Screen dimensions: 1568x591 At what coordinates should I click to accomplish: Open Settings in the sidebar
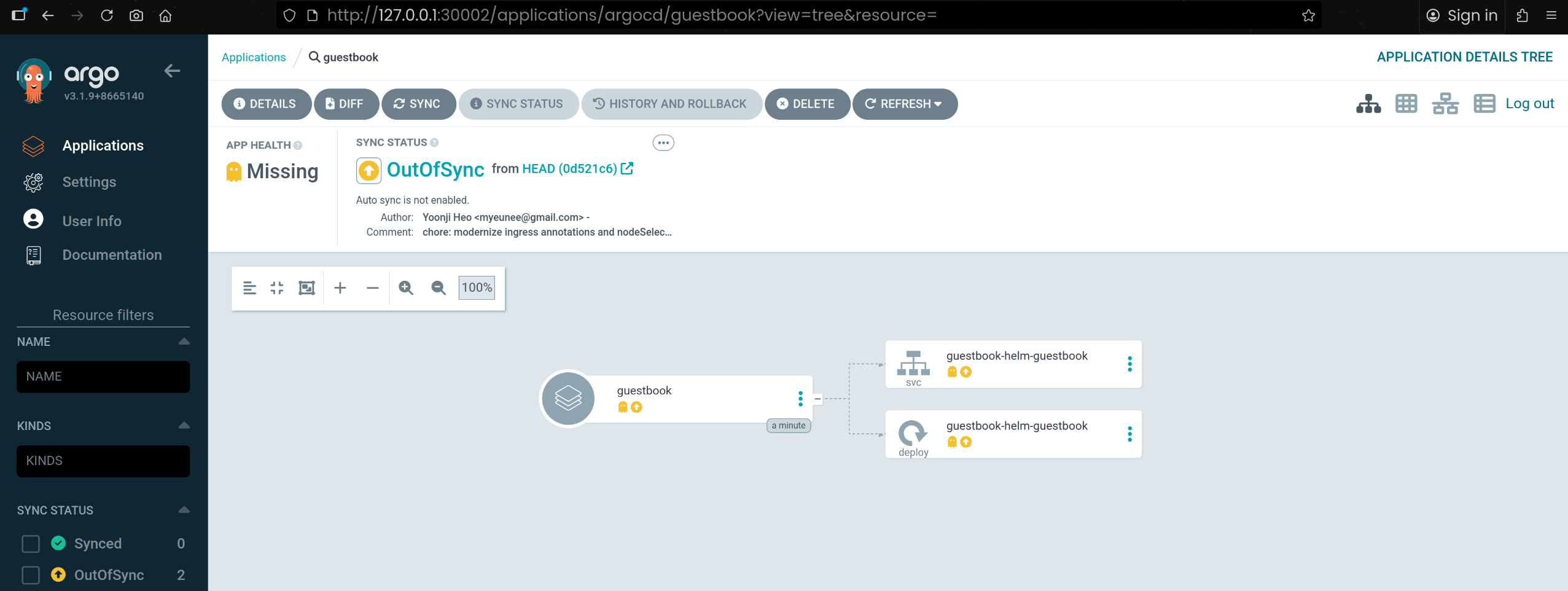pyautogui.click(x=89, y=182)
